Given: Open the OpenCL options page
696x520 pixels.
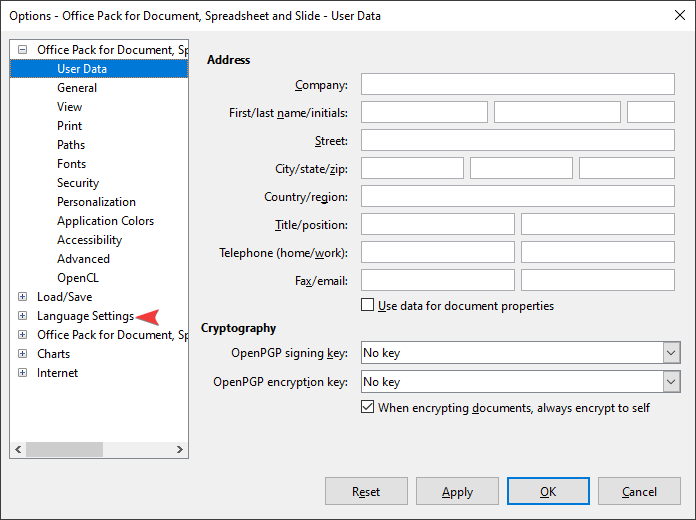Looking at the screenshot, I should point(78,278).
